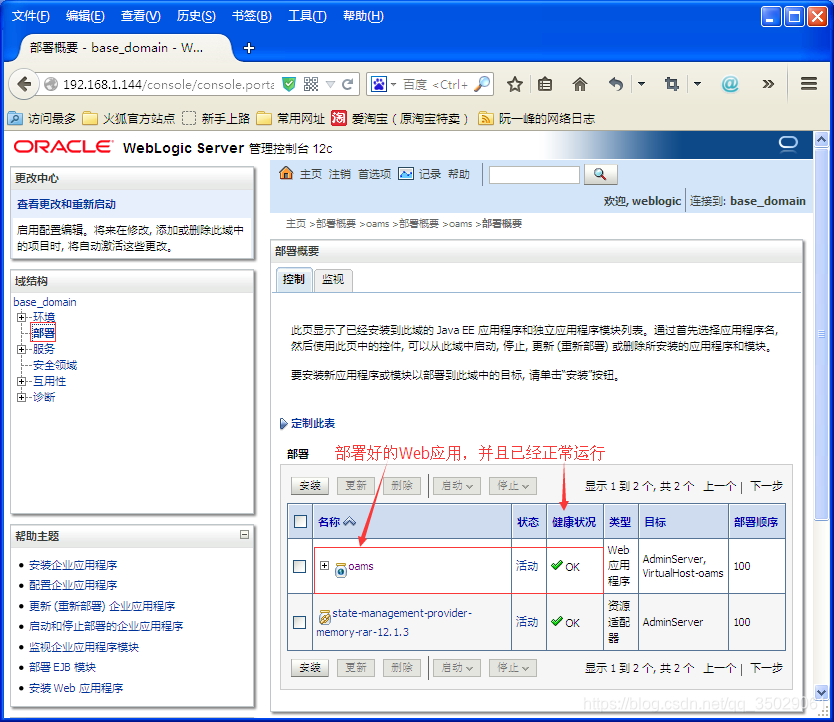834x722 pixels.
Task: Click the browser back arrow button
Action: tap(24, 84)
